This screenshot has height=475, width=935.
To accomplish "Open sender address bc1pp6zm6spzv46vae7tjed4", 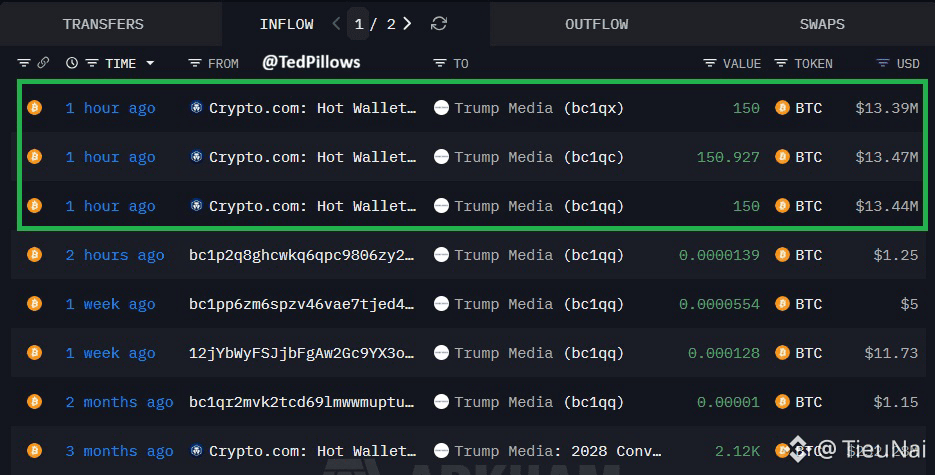I will pos(301,304).
